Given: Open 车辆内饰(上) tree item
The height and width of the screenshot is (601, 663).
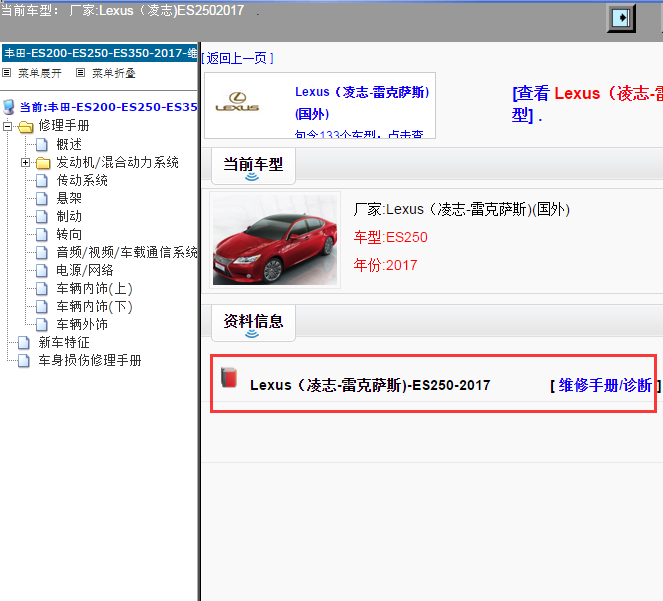Looking at the screenshot, I should click(94, 288).
